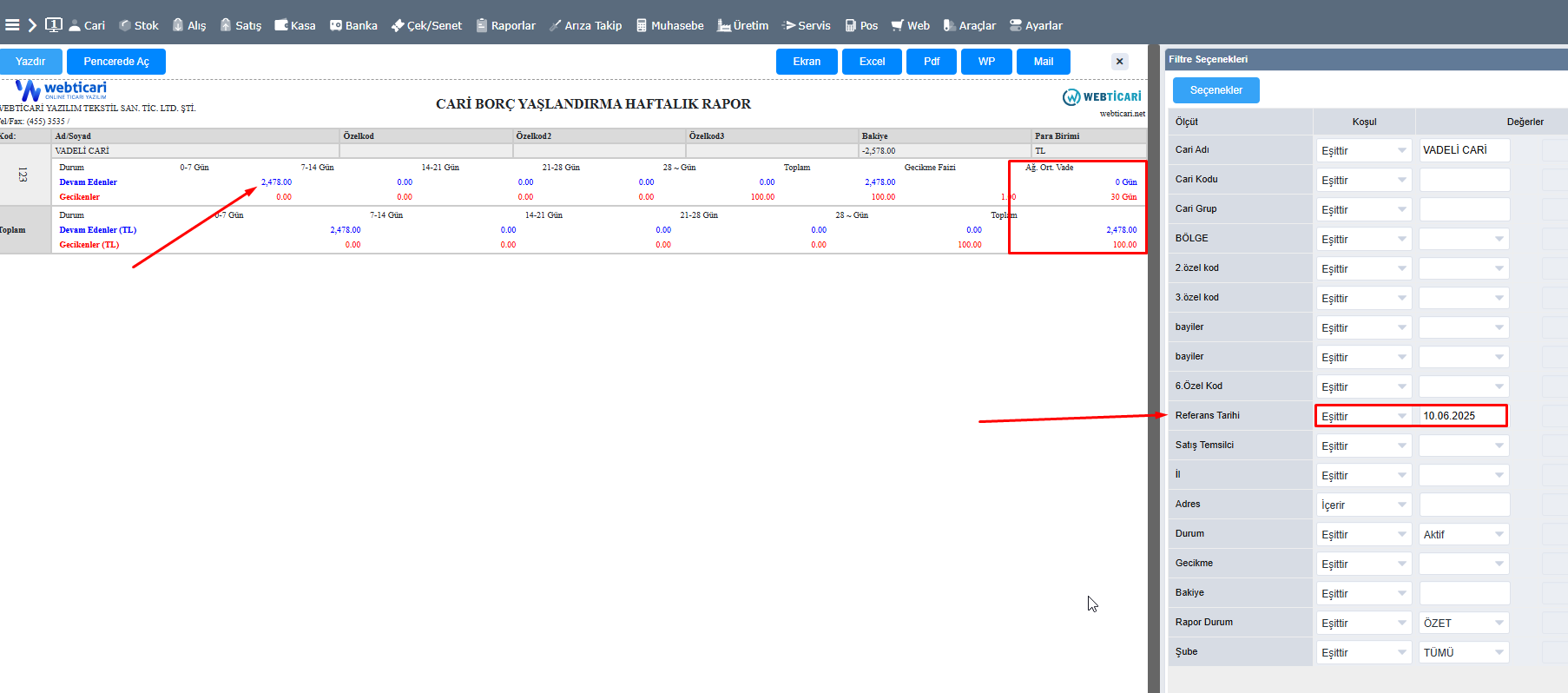Screen dimensions: 1568x693
Task: Export the report to Excel
Action: (x=872, y=62)
